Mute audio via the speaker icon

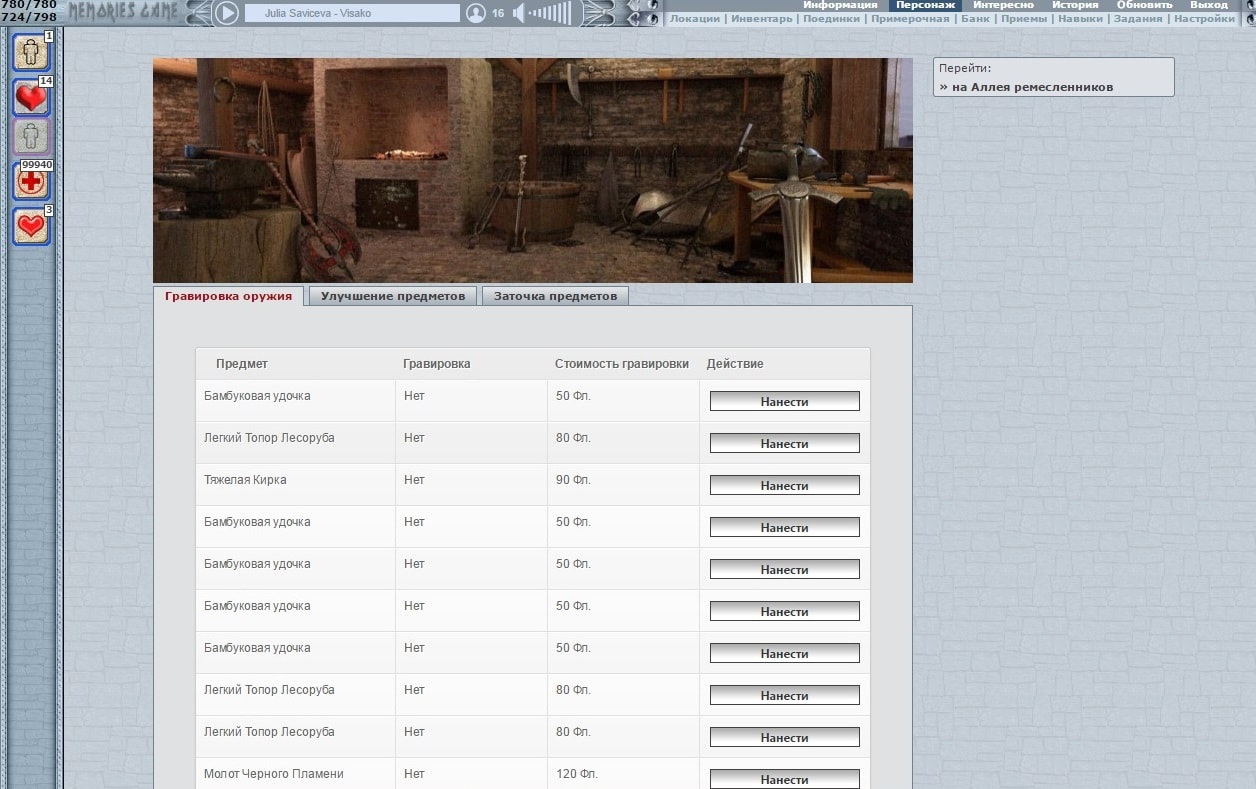point(518,13)
